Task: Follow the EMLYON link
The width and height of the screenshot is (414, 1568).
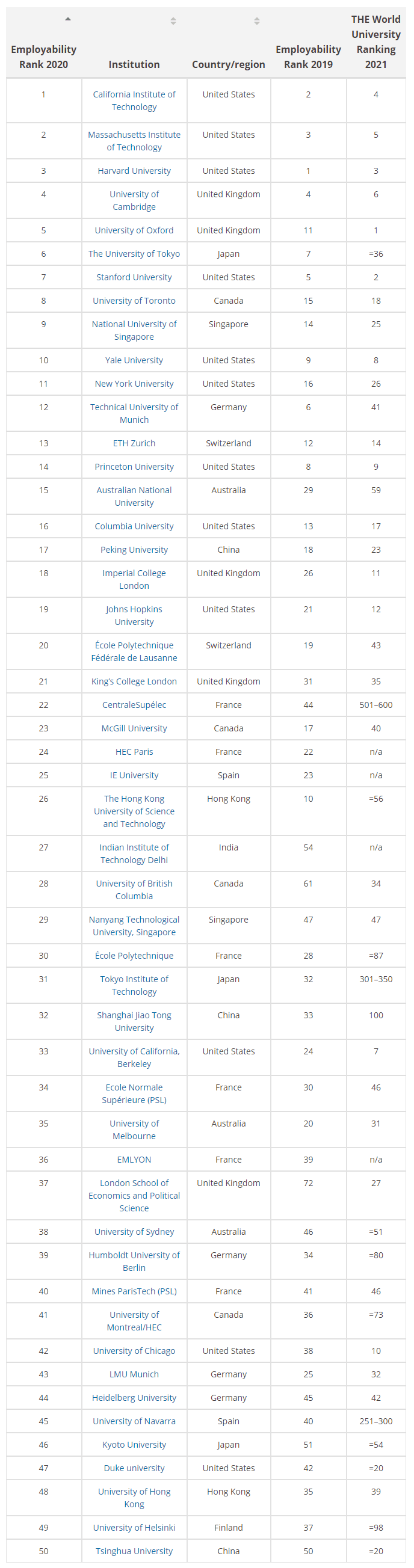Action: (x=134, y=1160)
